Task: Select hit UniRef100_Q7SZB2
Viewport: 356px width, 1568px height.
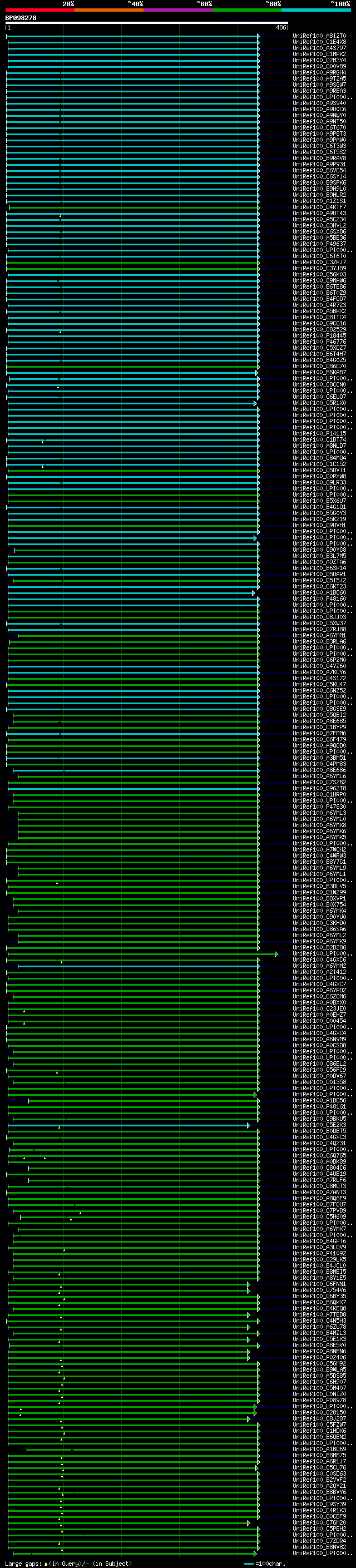Action: 319,783
